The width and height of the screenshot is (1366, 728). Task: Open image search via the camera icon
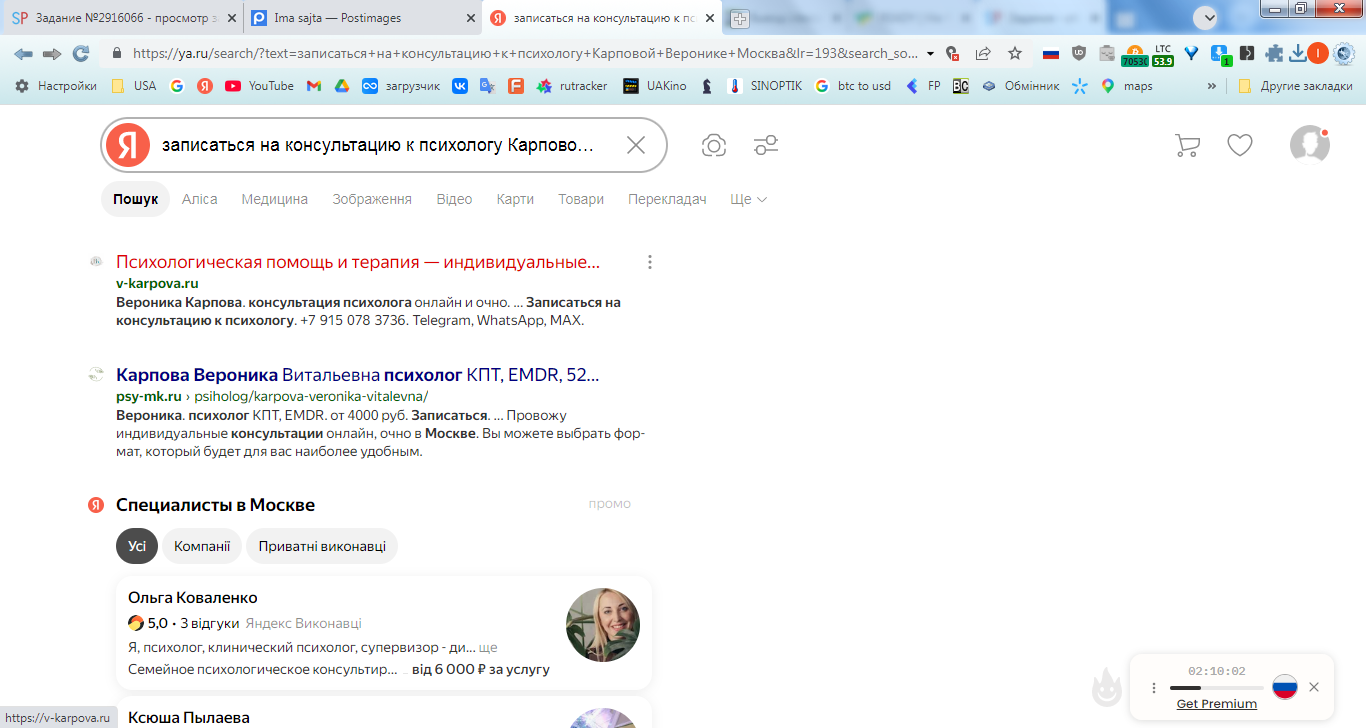point(714,145)
